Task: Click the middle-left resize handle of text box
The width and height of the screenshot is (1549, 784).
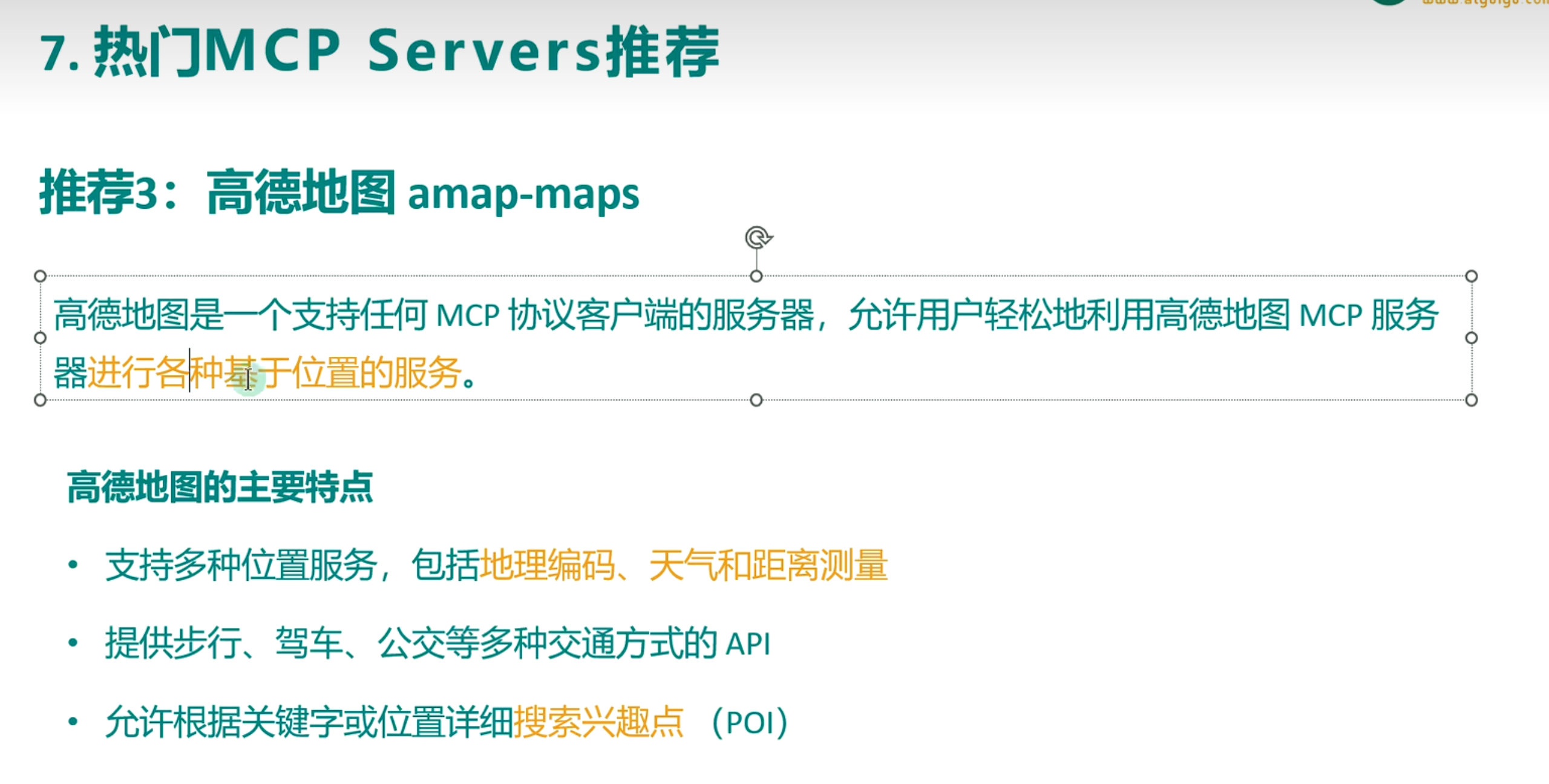Action: [x=40, y=338]
